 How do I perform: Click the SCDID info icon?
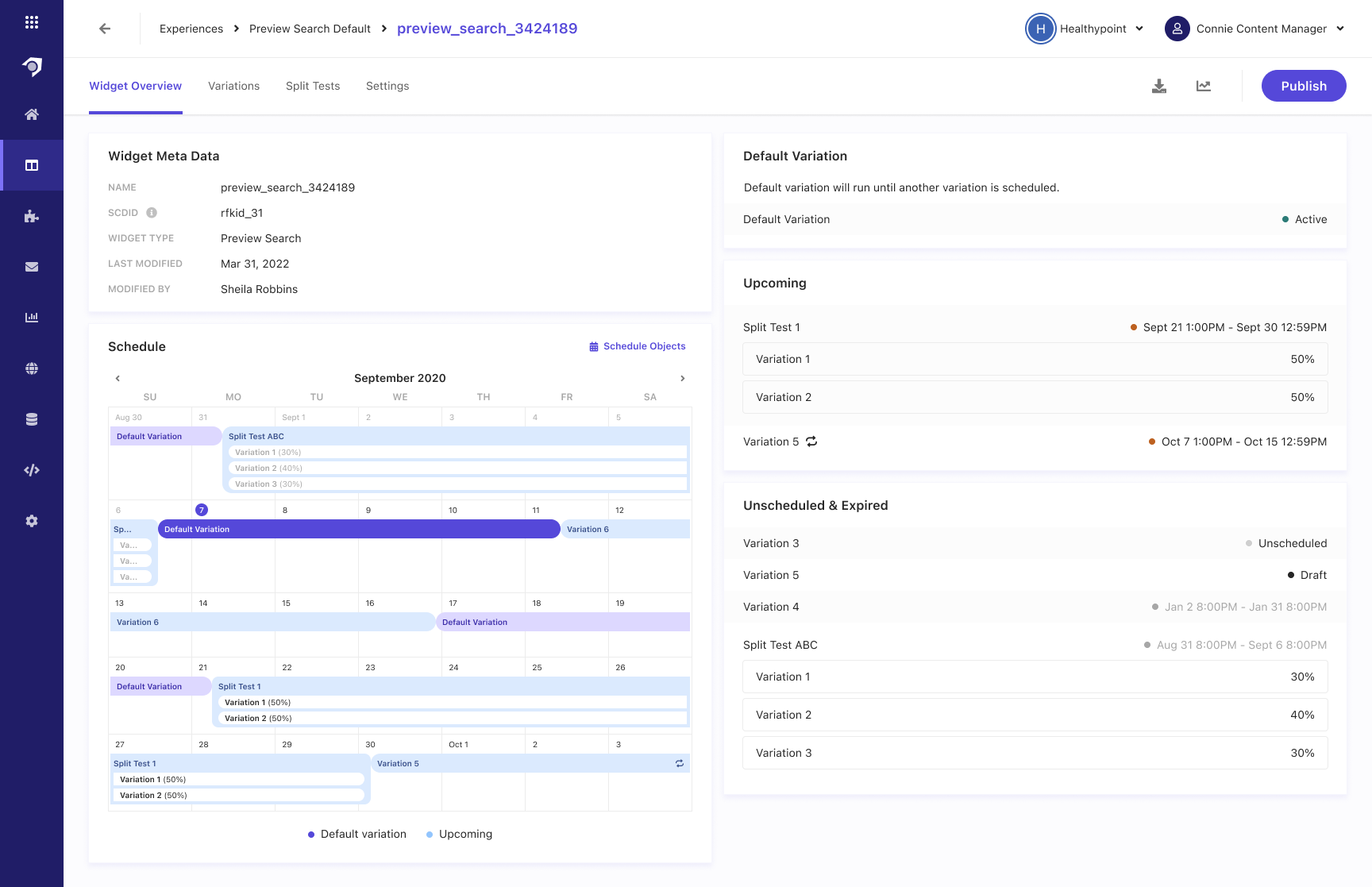pos(152,213)
